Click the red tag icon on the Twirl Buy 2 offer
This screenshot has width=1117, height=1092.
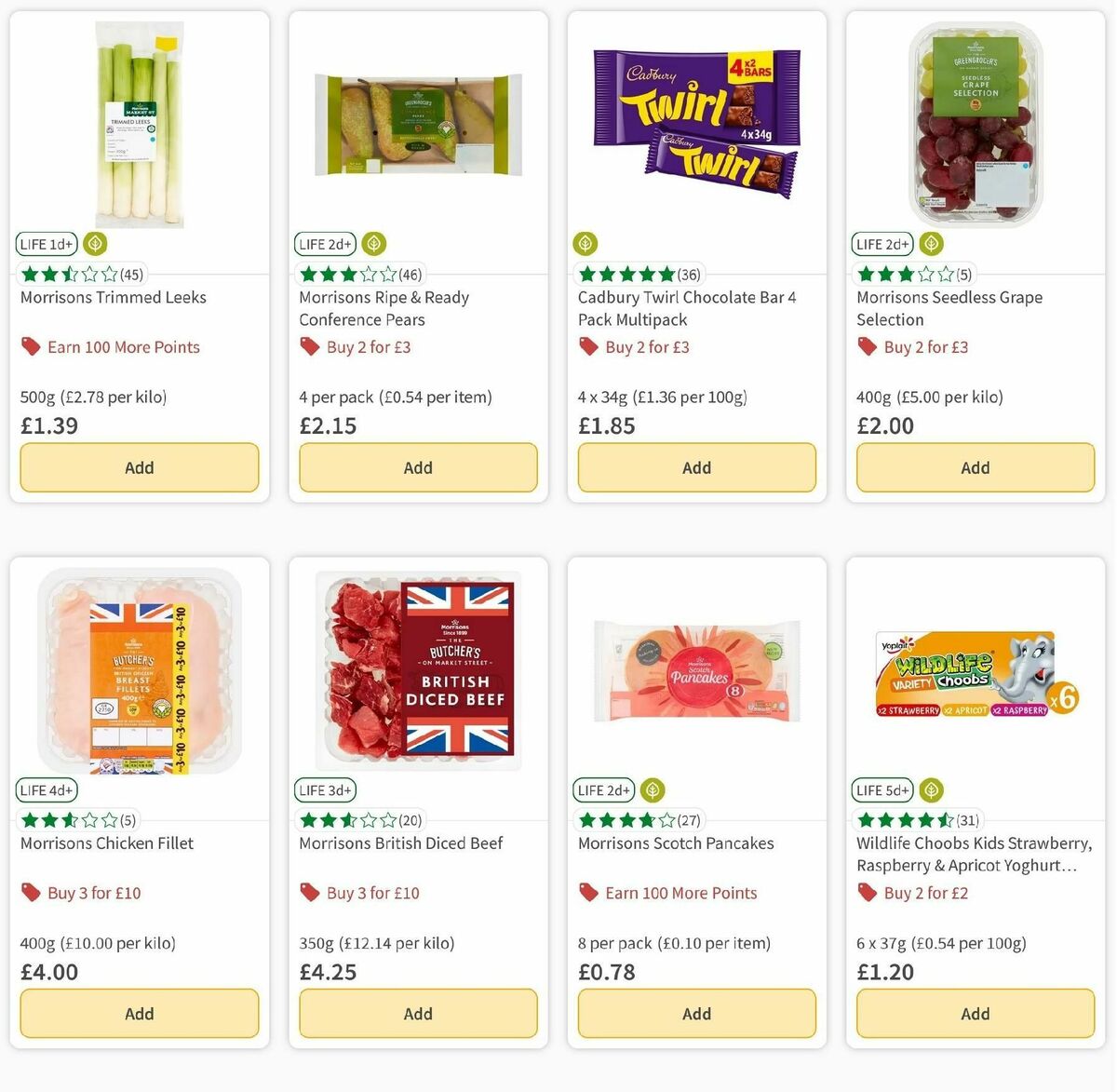pyautogui.click(x=587, y=345)
